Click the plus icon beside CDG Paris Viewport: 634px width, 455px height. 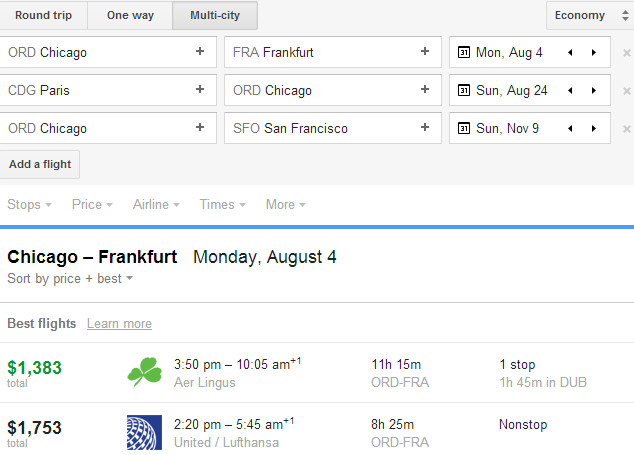click(x=200, y=90)
